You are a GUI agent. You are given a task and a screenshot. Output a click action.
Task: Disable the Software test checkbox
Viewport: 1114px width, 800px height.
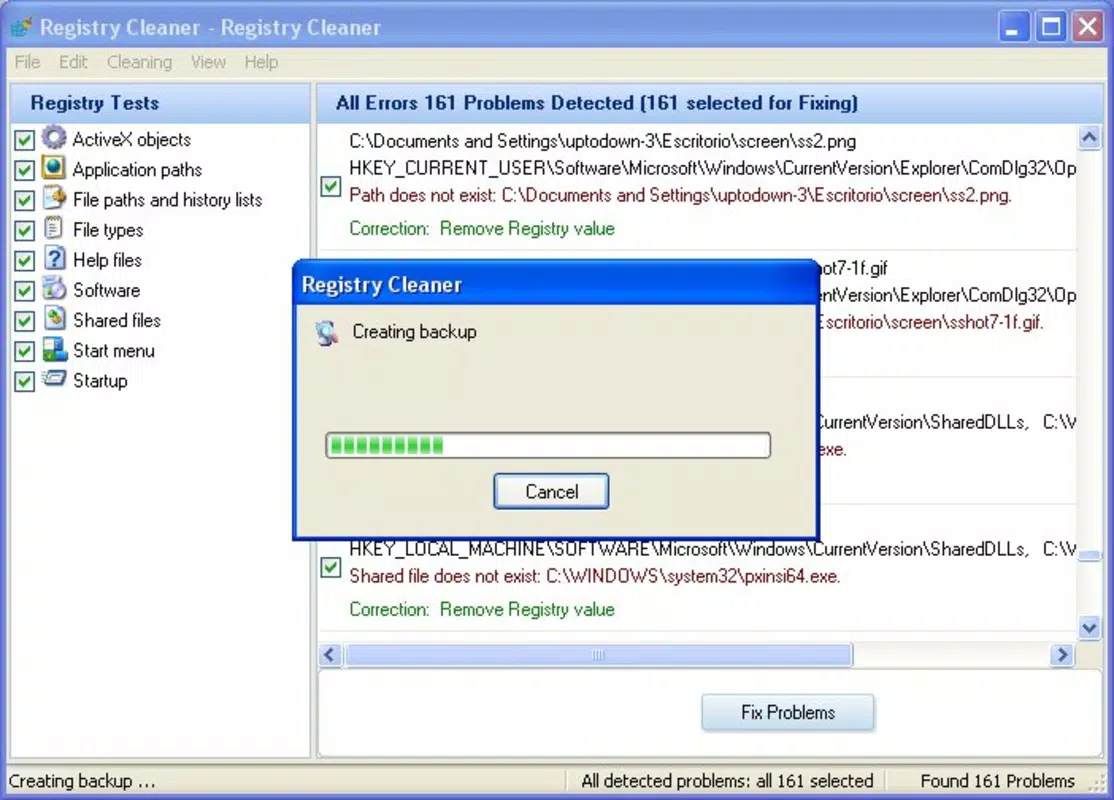24,291
